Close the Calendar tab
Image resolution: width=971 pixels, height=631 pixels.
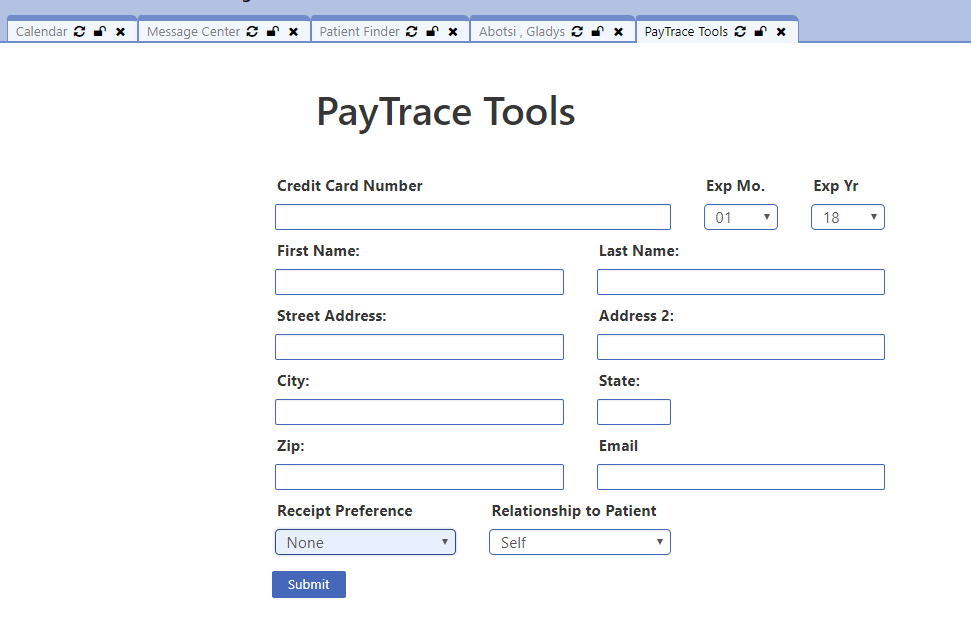tap(121, 32)
